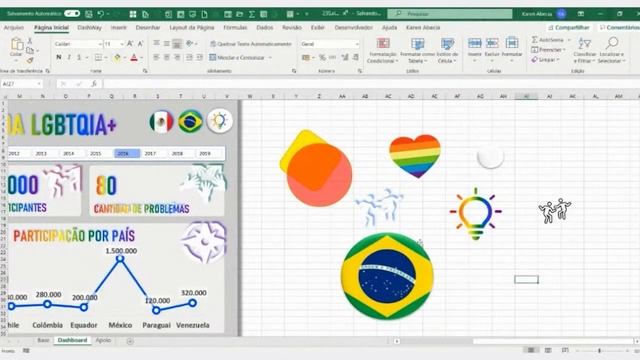Viewport: 640px width, 360px height.
Task: Open the Classificar e Filtrar dropdown
Action: [584, 51]
